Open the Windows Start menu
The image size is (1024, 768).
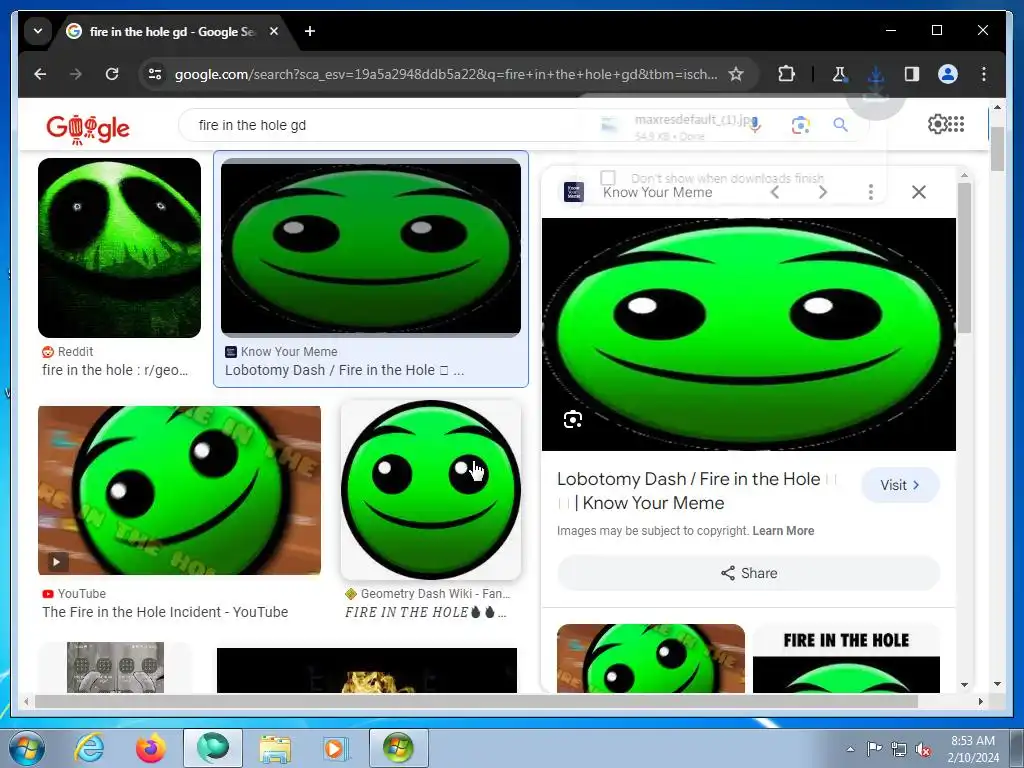(x=26, y=748)
